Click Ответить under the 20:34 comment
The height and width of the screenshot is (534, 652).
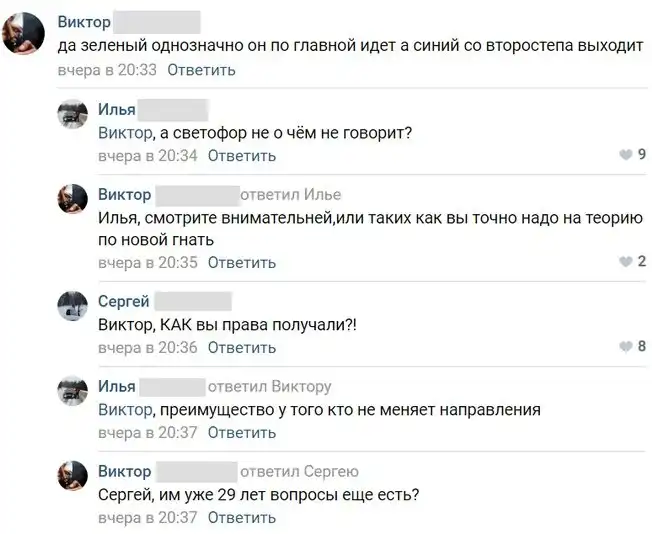click(242, 156)
